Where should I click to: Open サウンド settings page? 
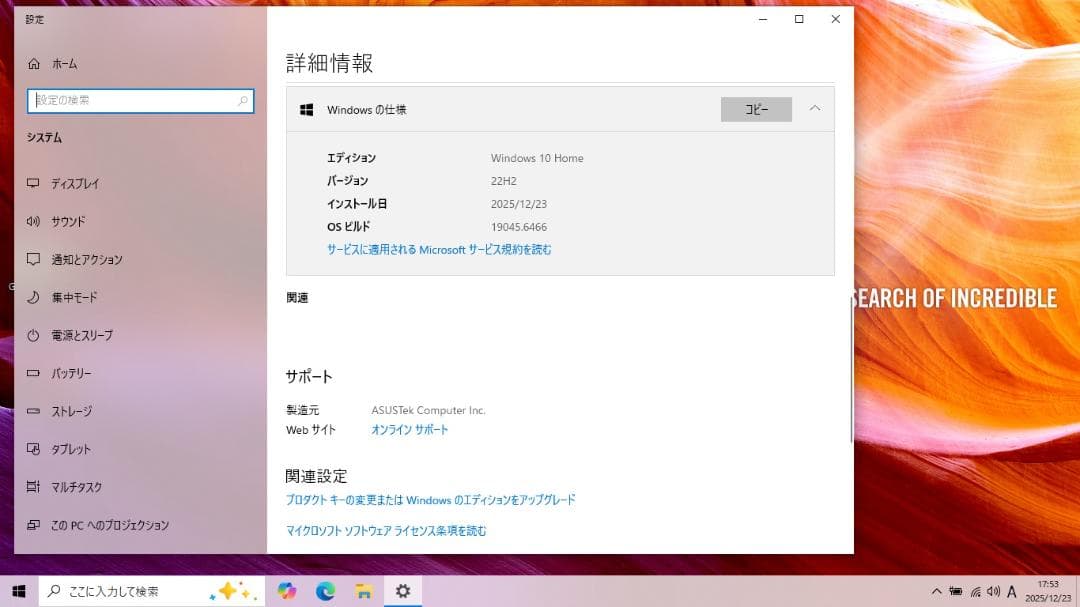pos(68,221)
